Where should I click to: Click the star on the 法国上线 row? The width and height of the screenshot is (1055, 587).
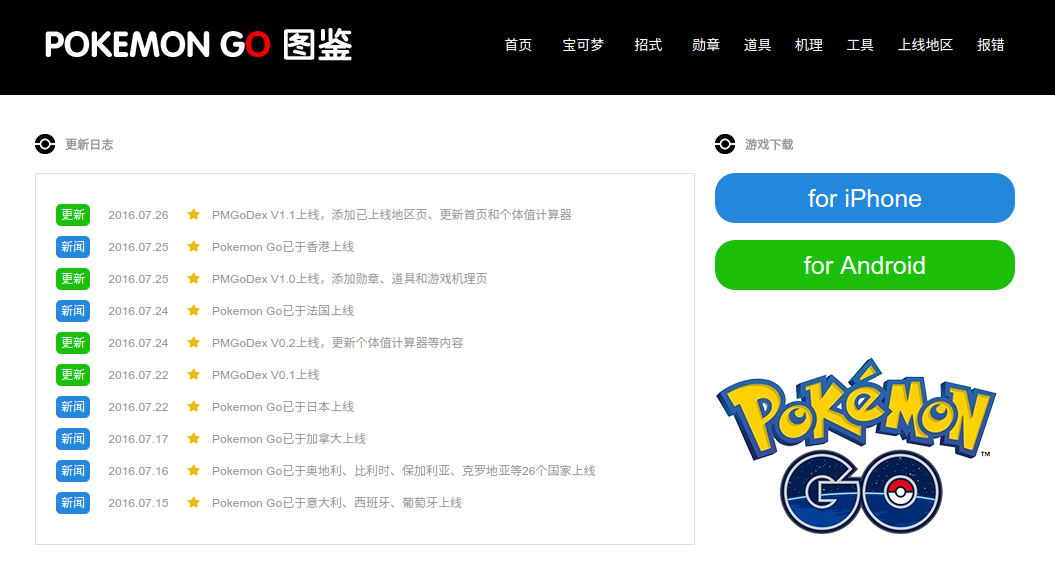(x=194, y=310)
